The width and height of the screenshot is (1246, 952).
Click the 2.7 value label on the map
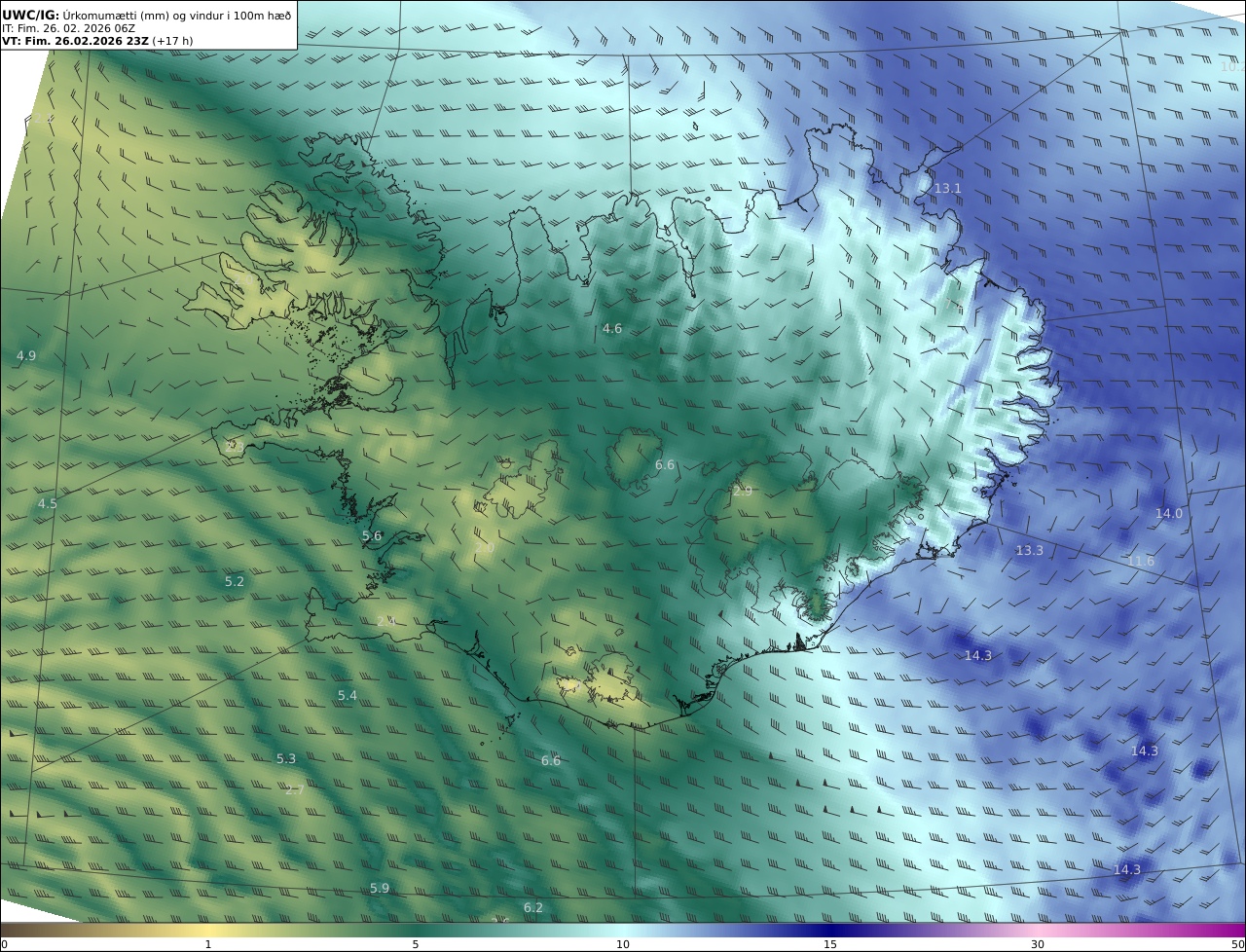294,790
